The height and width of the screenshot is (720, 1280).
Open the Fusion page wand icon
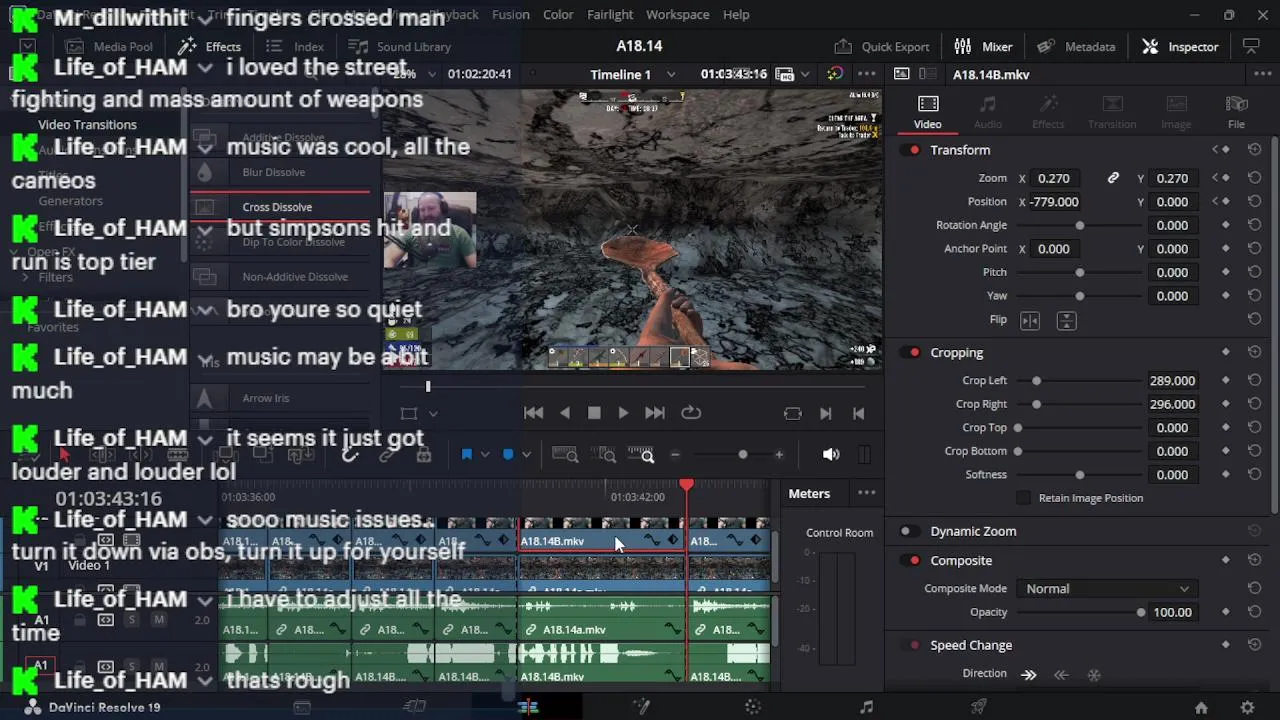tap(641, 707)
